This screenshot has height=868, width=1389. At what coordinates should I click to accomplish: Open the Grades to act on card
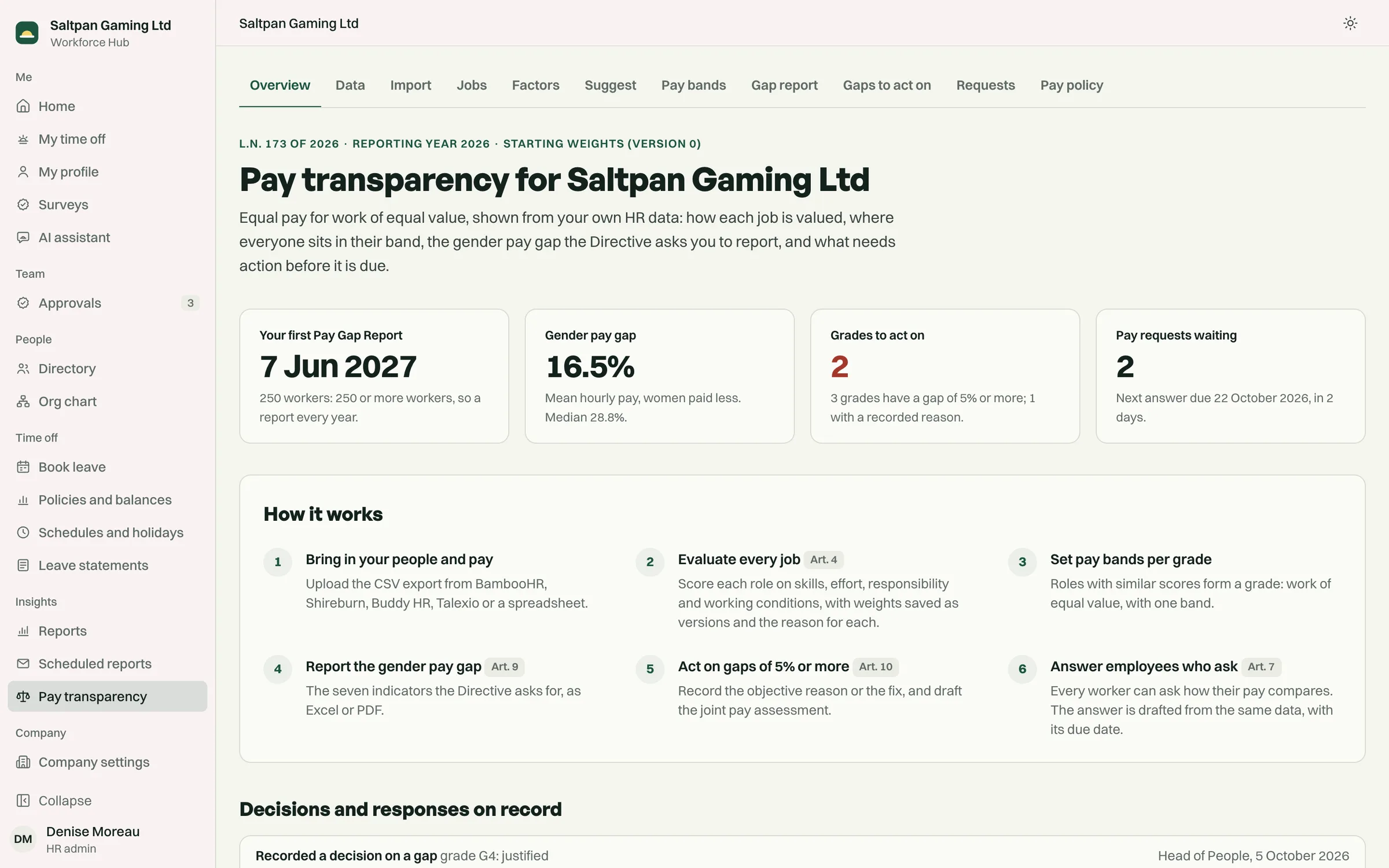pyautogui.click(x=945, y=376)
